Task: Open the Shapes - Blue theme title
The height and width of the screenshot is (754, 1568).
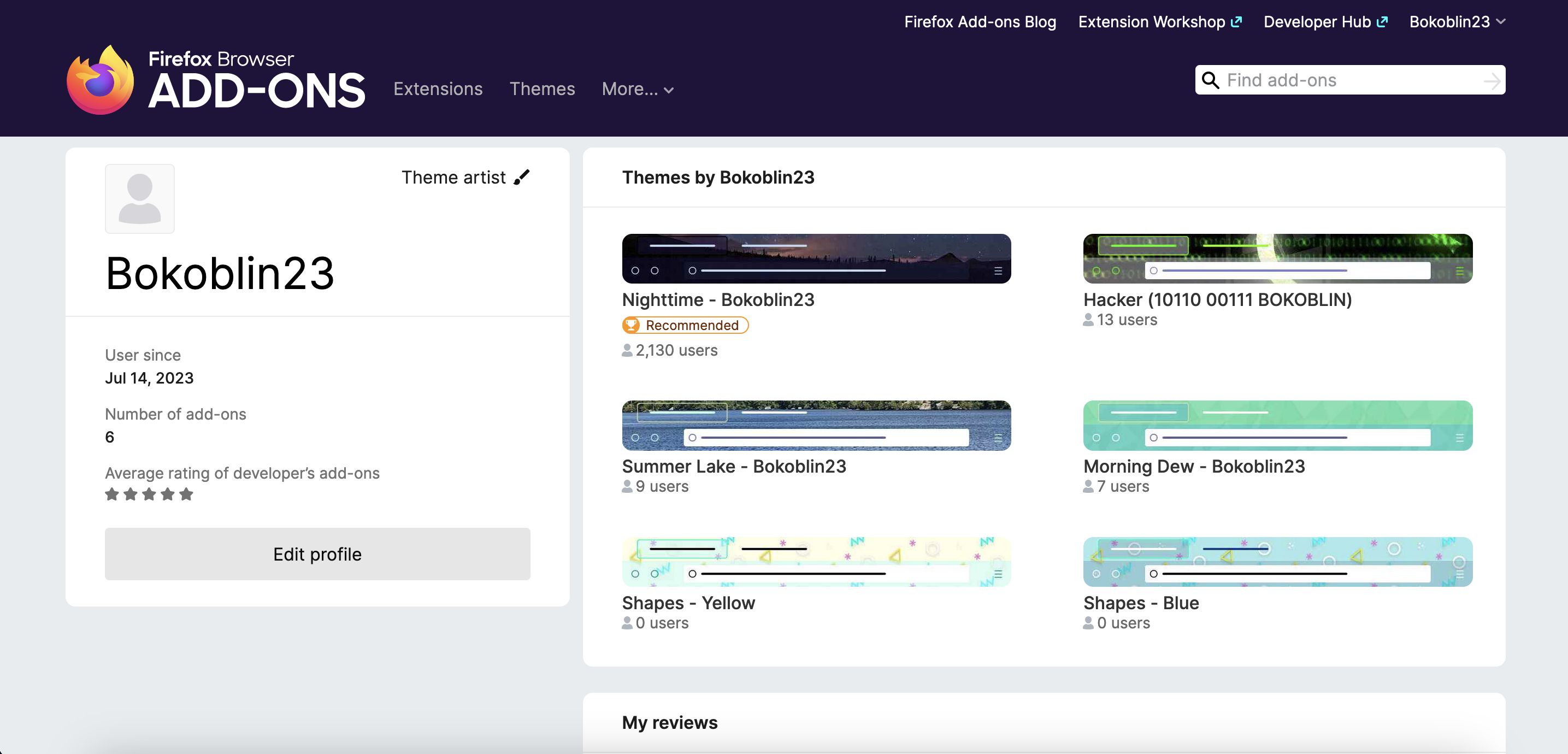Action: pyautogui.click(x=1141, y=603)
